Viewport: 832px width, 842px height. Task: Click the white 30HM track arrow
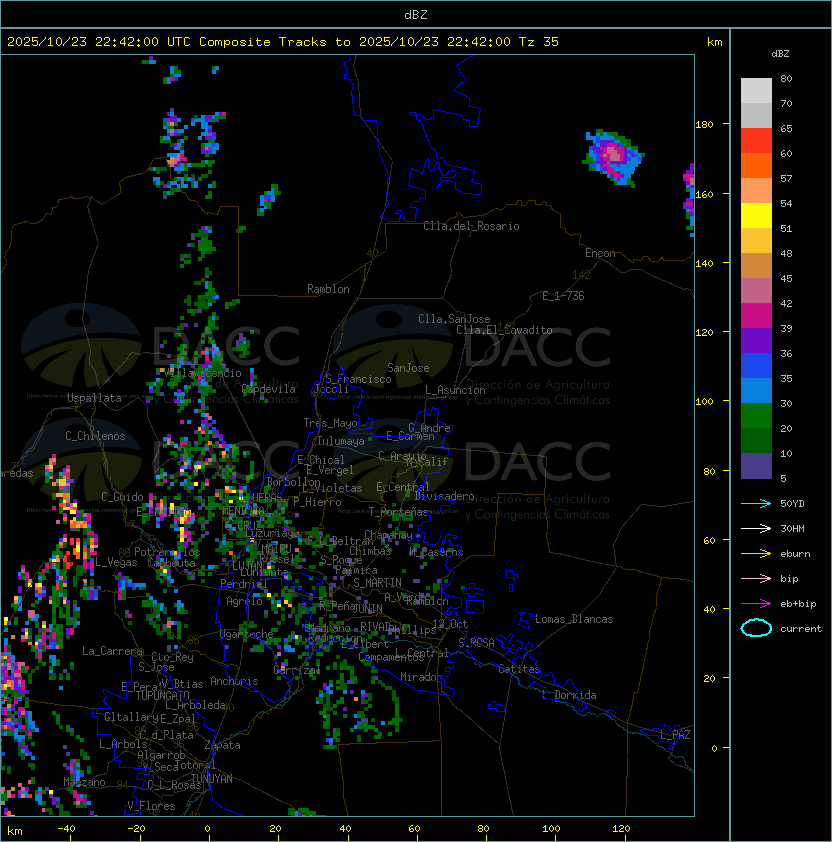pyautogui.click(x=756, y=528)
